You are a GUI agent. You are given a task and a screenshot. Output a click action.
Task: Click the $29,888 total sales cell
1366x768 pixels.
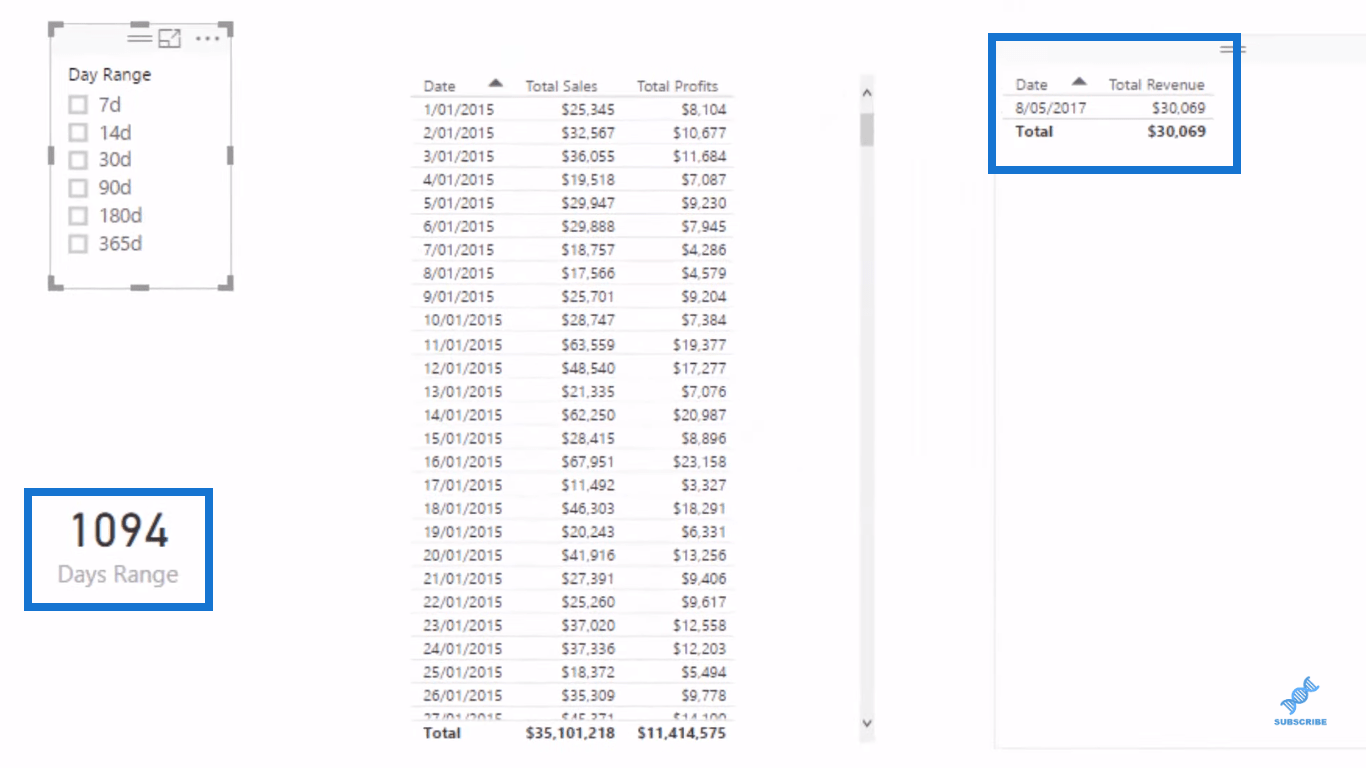pos(588,226)
